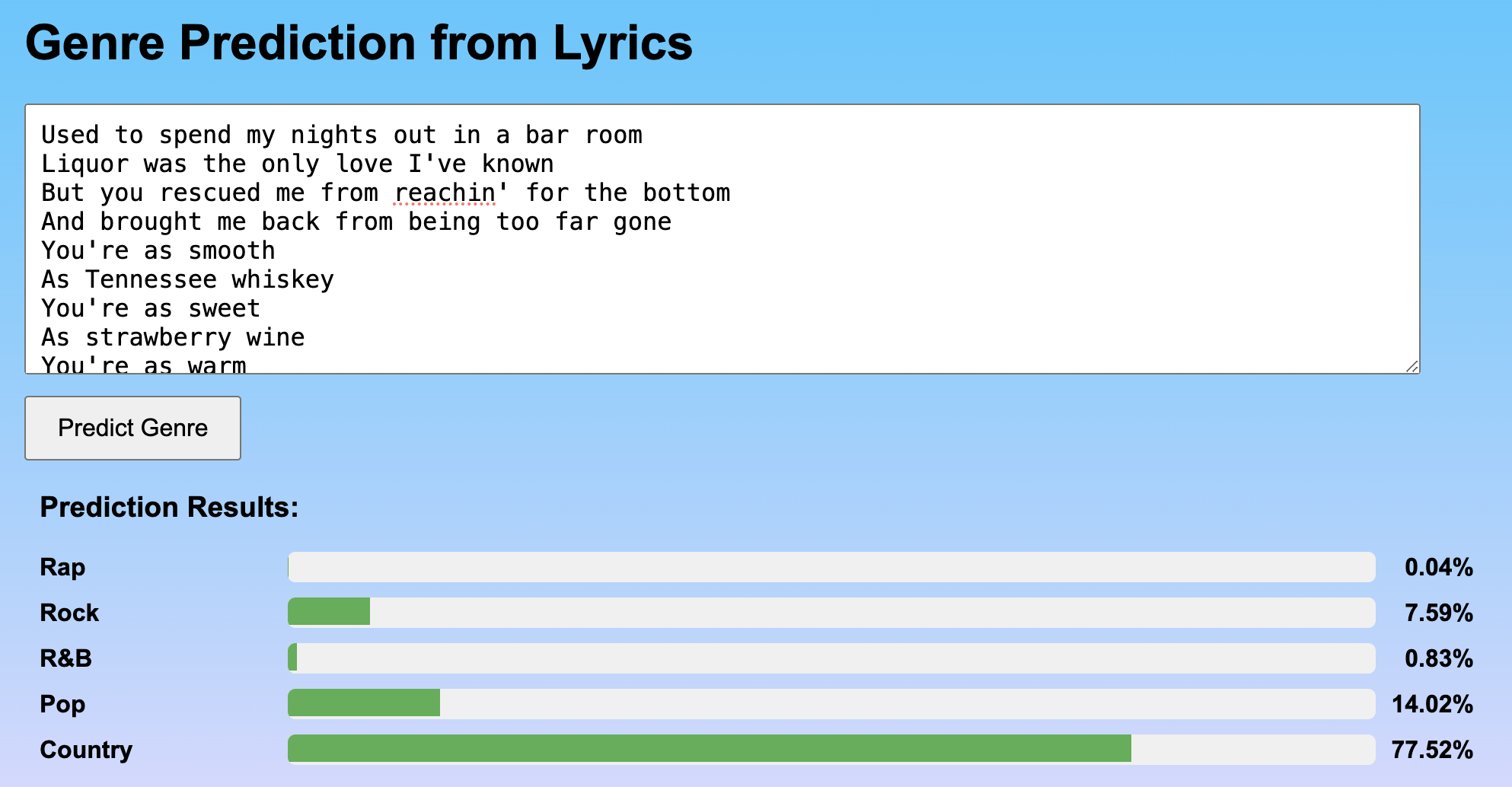
Task: Click the 14.02% Pop percentage value
Action: click(x=1432, y=703)
